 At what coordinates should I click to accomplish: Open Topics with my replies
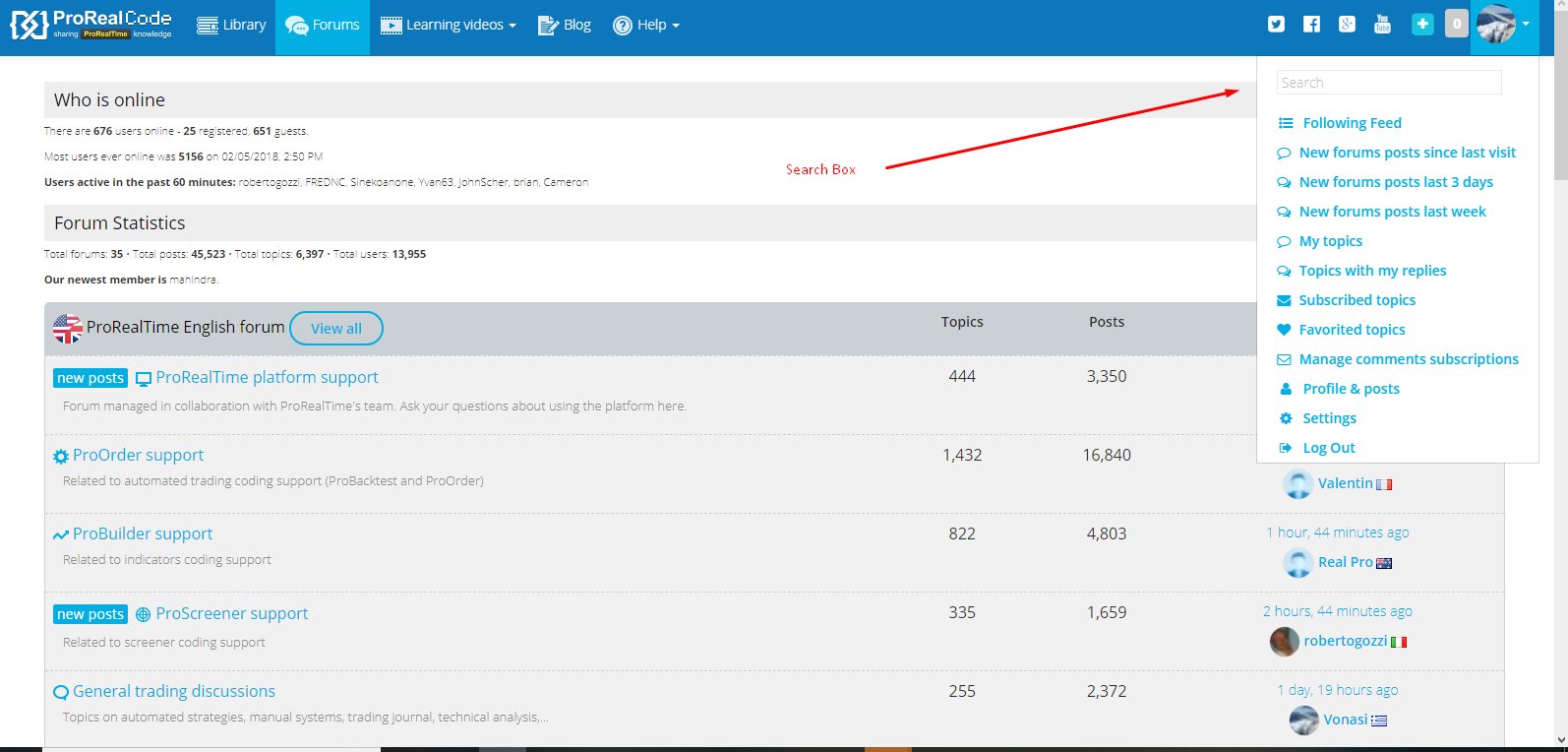click(x=1372, y=271)
